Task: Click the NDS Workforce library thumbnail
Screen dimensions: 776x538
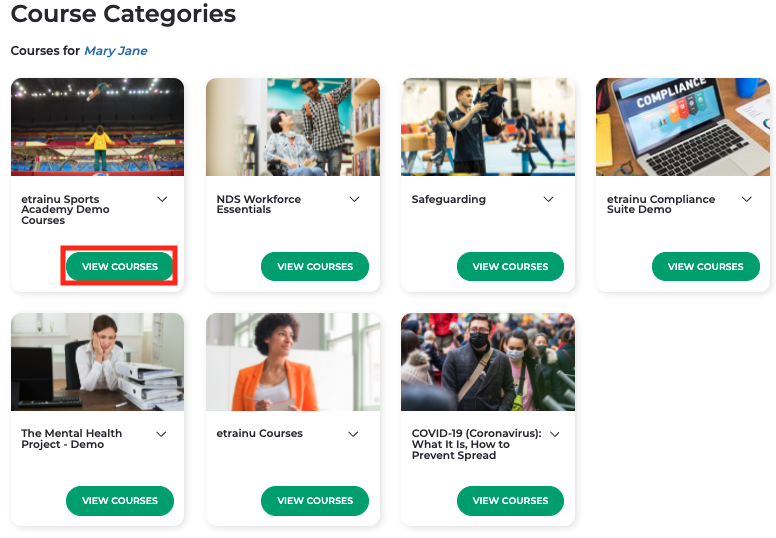Action: point(293,127)
